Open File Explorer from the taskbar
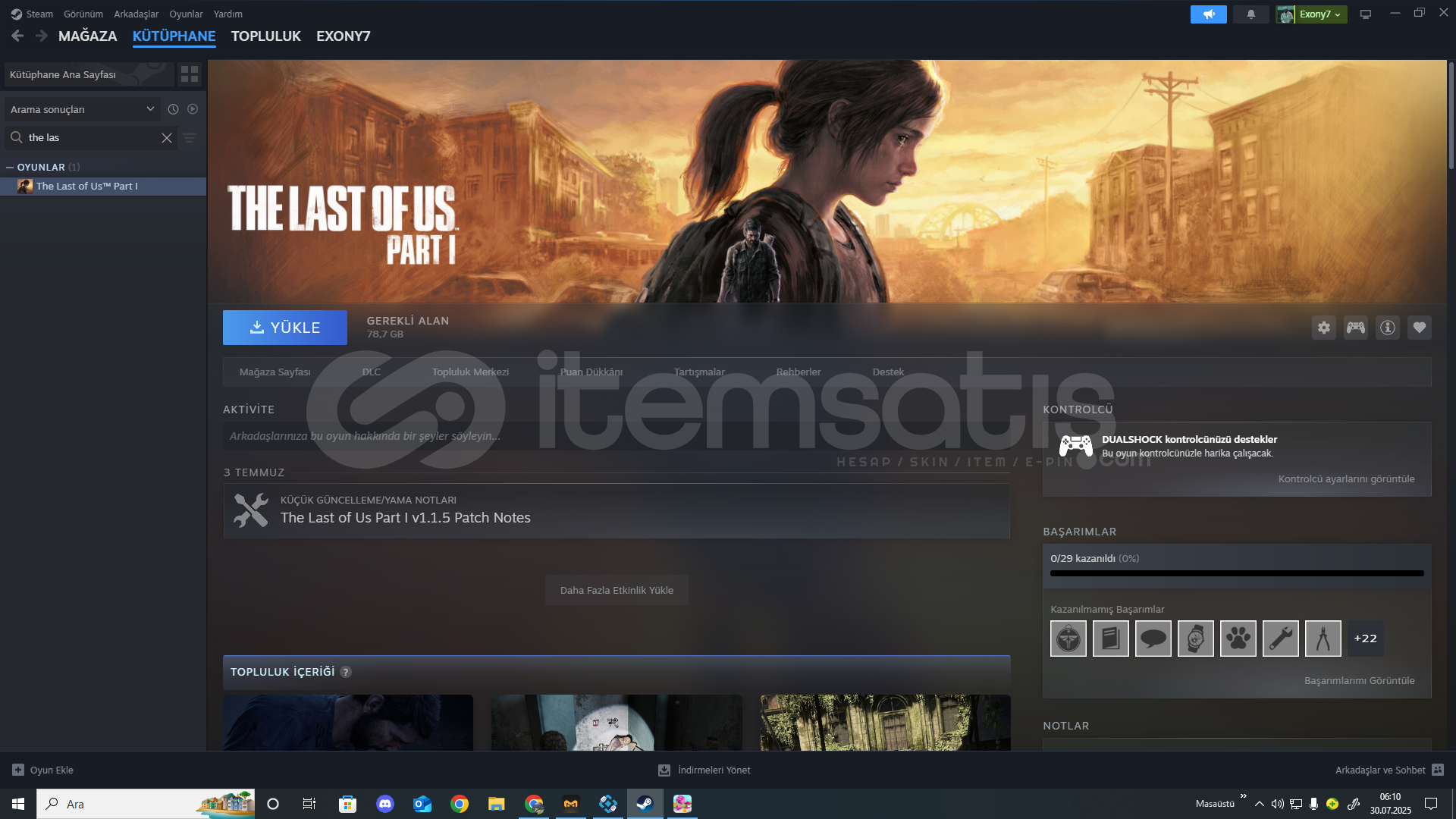Image resolution: width=1456 pixels, height=819 pixels. (497, 804)
